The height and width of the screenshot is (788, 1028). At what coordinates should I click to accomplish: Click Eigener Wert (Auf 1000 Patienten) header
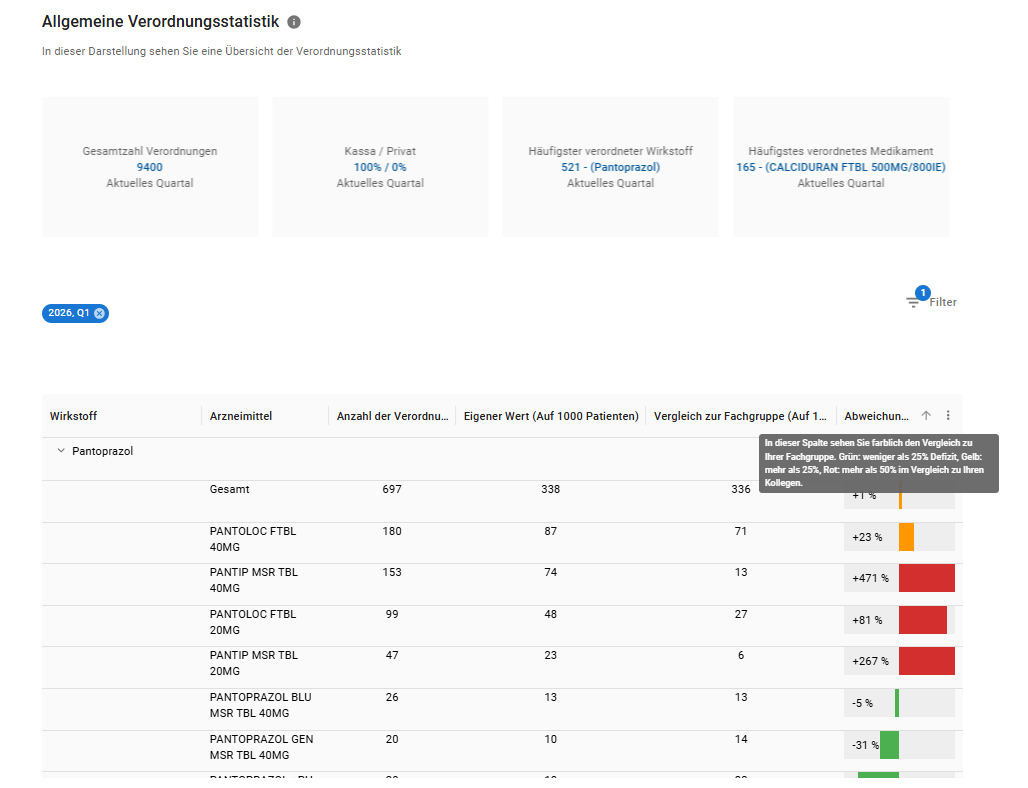coord(551,416)
